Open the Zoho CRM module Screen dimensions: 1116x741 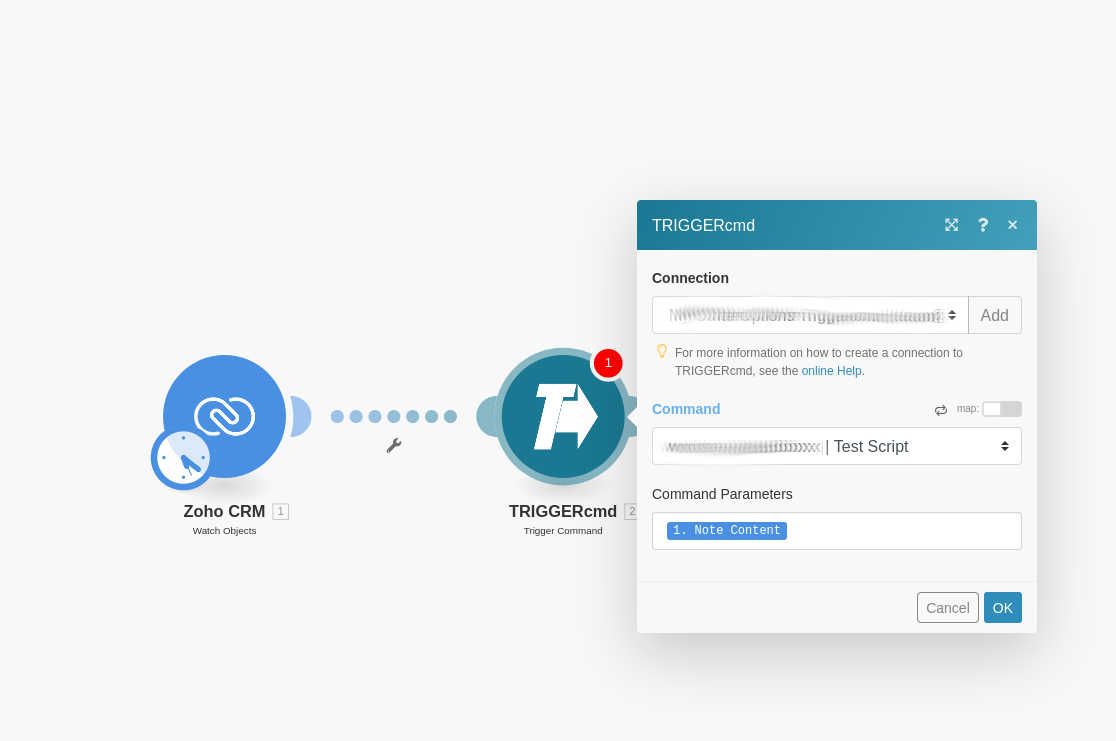[x=224, y=416]
